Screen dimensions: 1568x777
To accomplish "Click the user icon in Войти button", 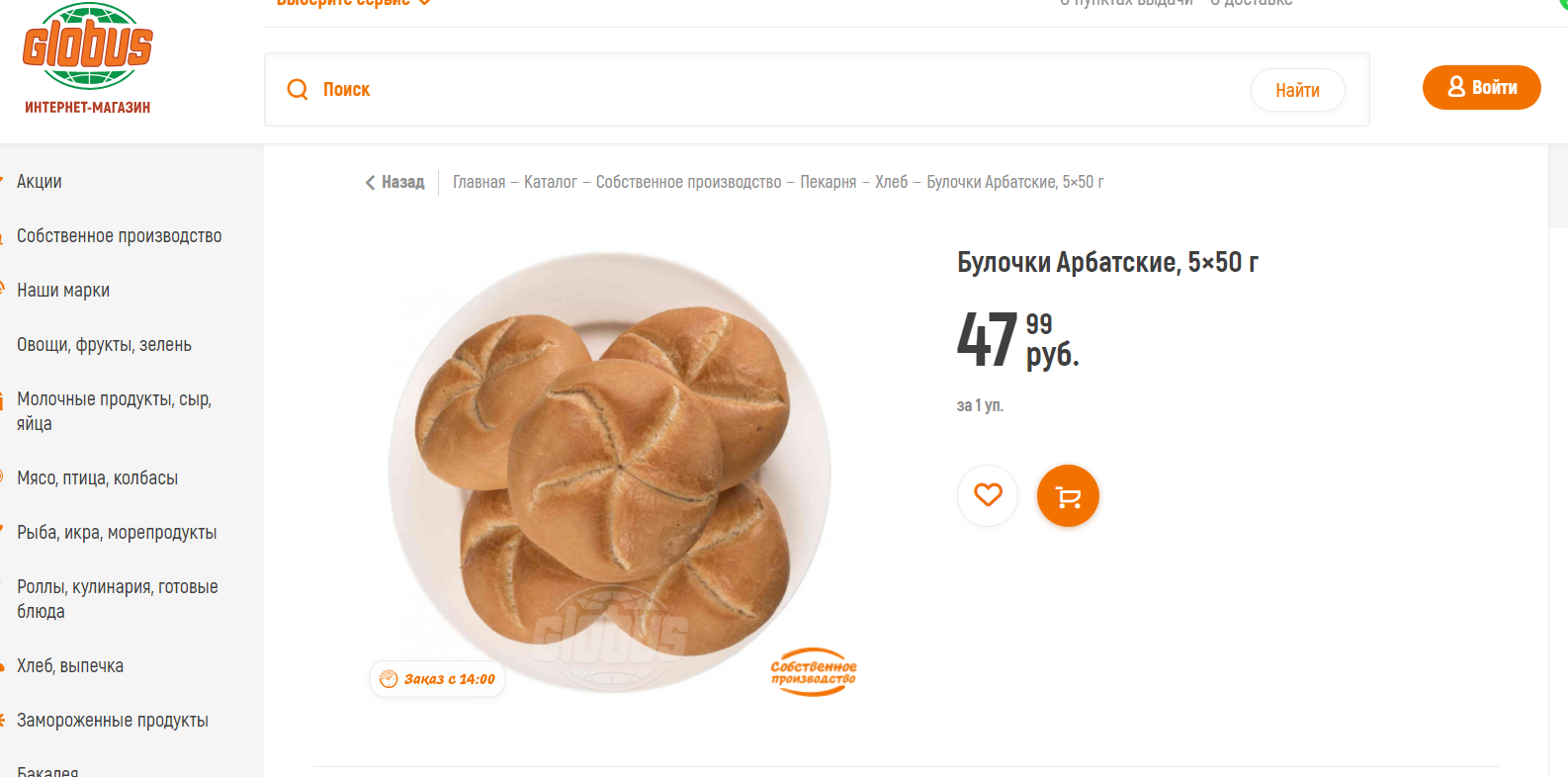I will pyautogui.click(x=1456, y=87).
